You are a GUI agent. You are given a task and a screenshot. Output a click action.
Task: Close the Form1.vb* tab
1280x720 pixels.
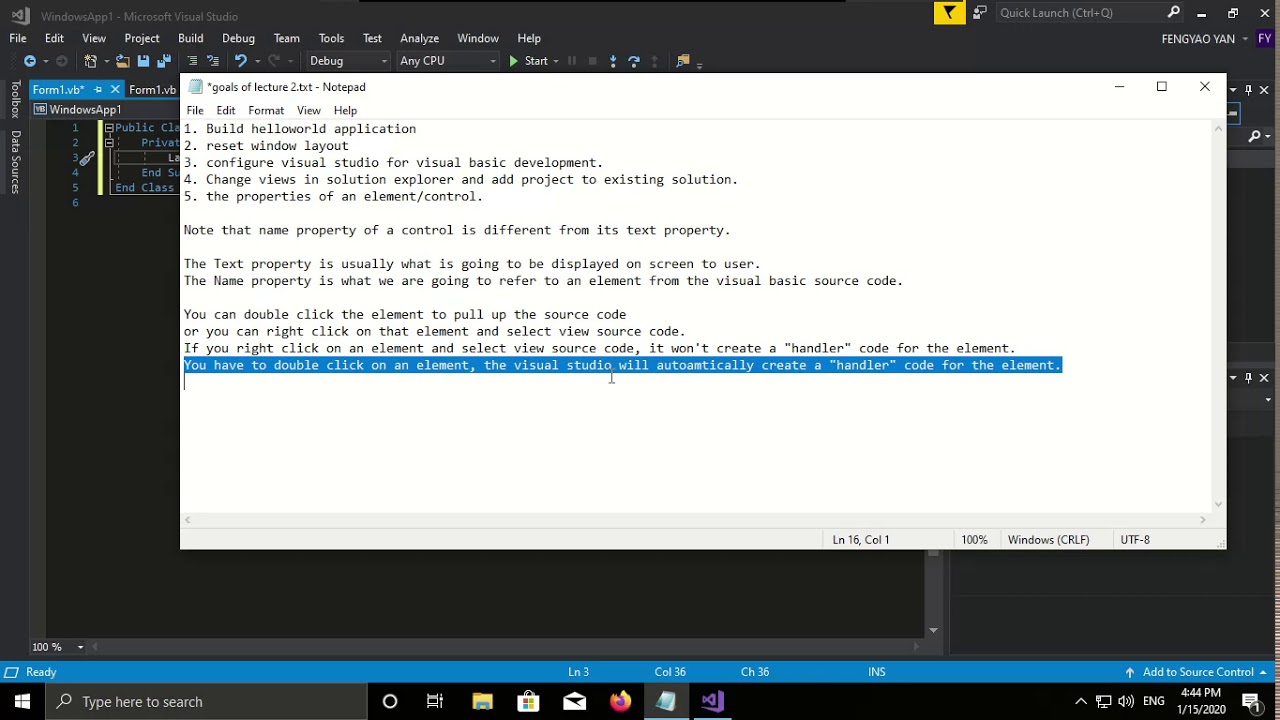[x=115, y=90]
